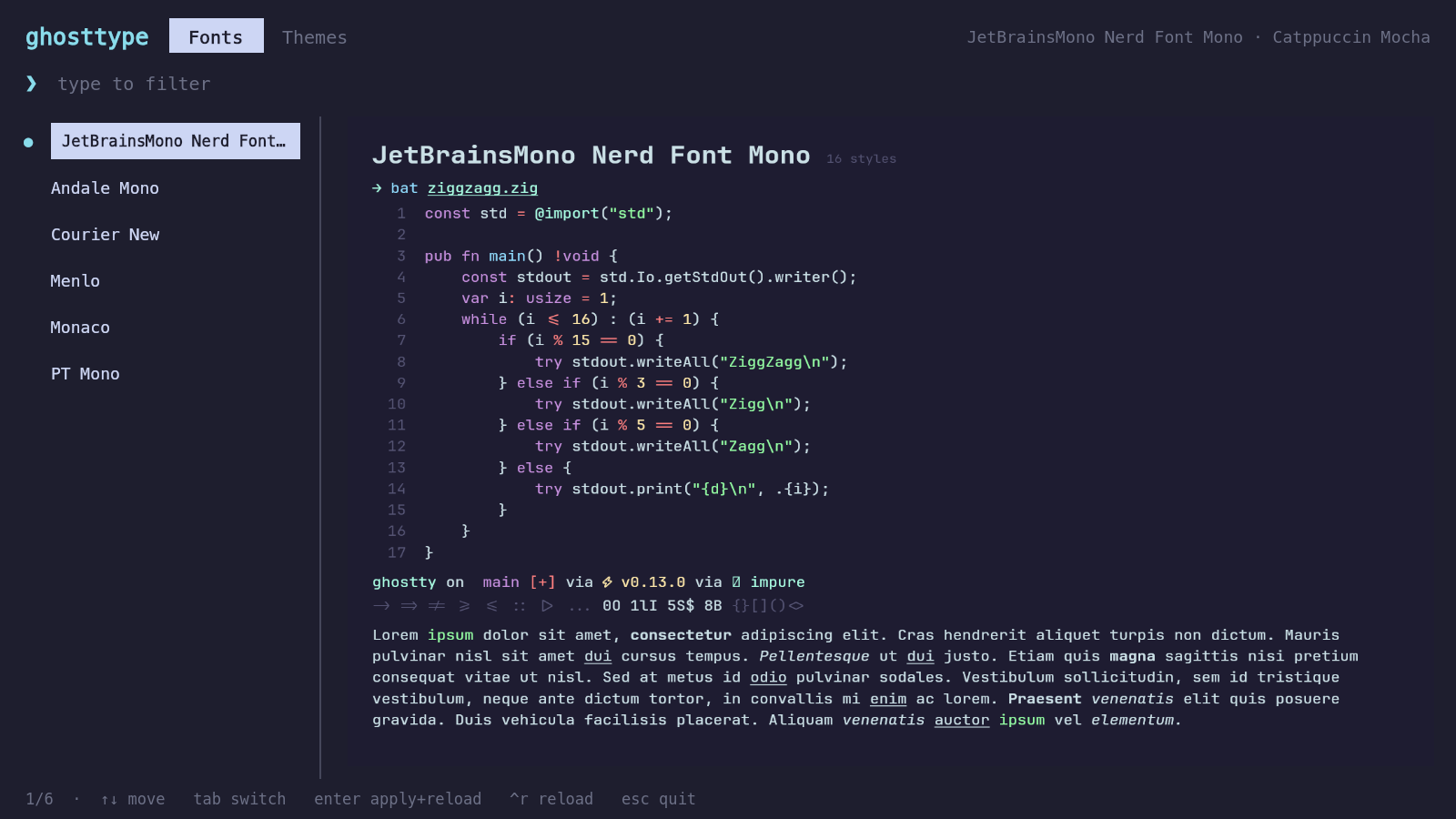Click the bold word 'consectetur'

[x=681, y=635]
